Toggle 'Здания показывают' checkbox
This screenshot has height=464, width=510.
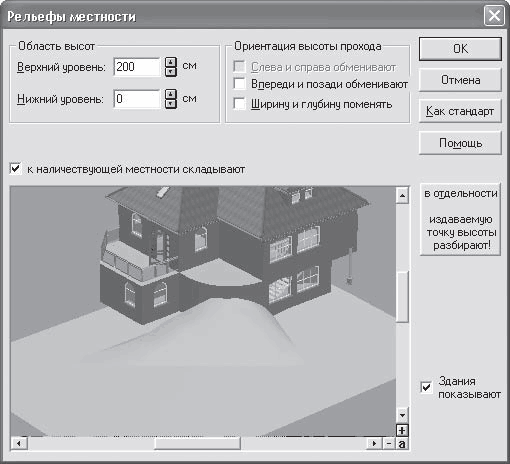point(426,387)
